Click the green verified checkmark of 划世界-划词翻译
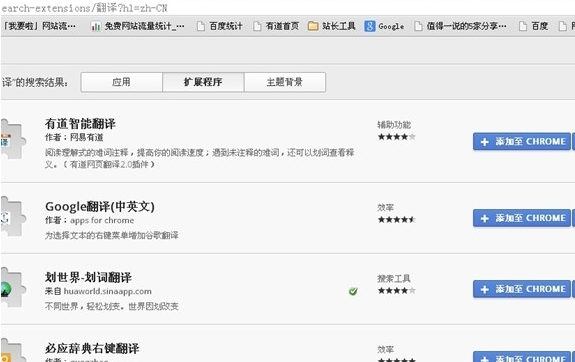Screen dimensions: 575x362 pos(353,291)
